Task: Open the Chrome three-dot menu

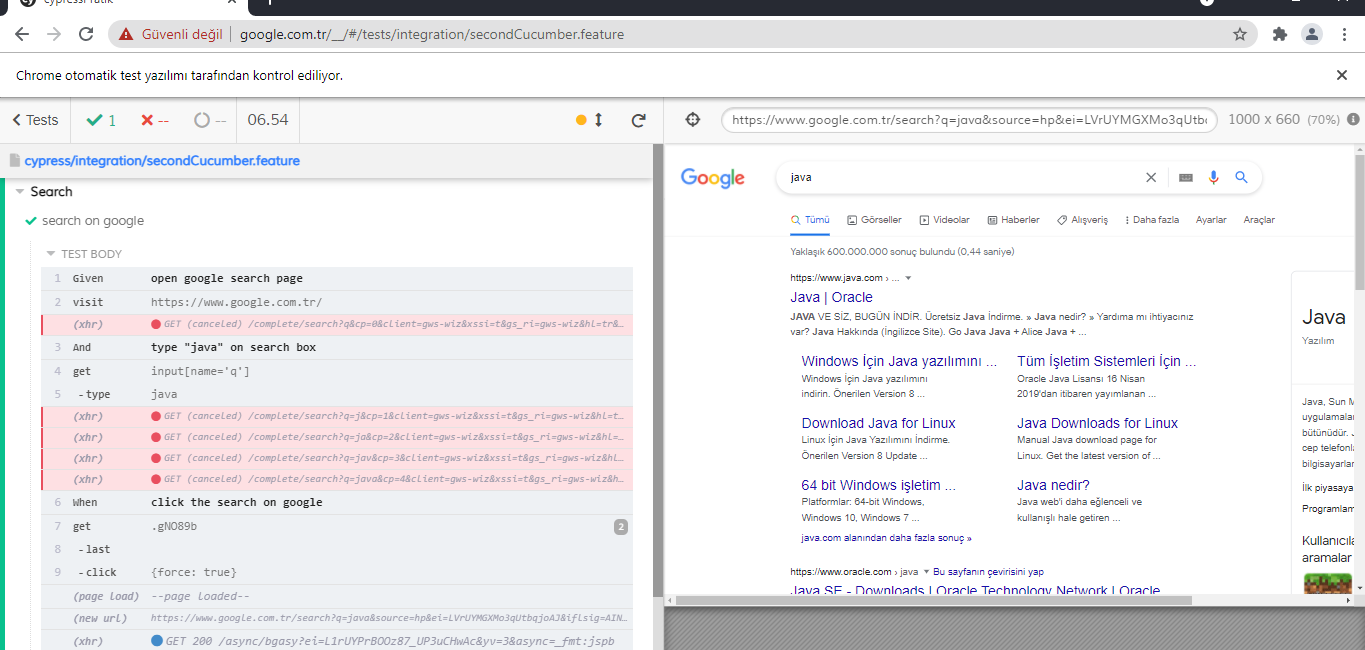Action: (1342, 34)
